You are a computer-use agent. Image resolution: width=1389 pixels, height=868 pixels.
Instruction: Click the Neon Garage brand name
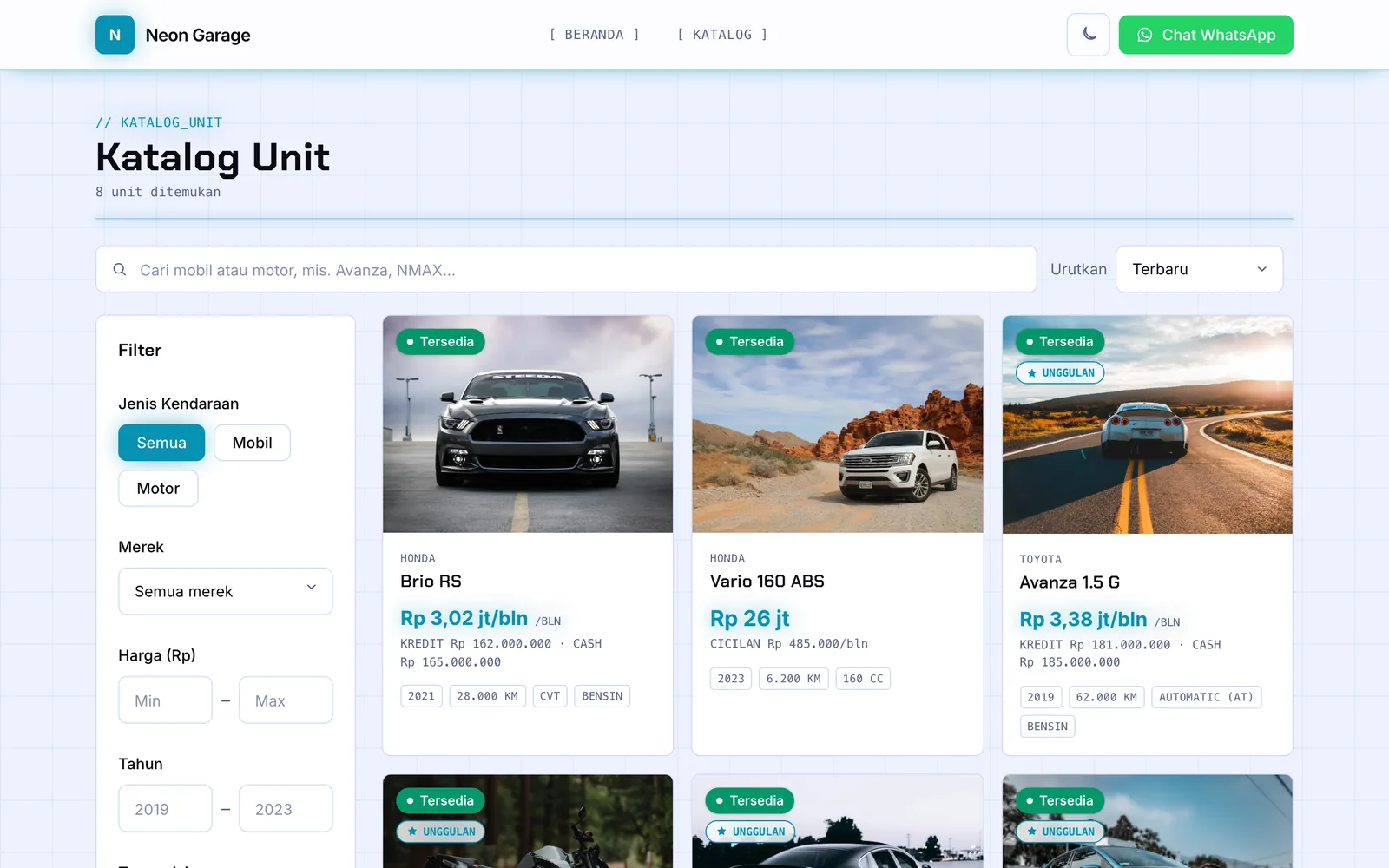[x=198, y=36]
